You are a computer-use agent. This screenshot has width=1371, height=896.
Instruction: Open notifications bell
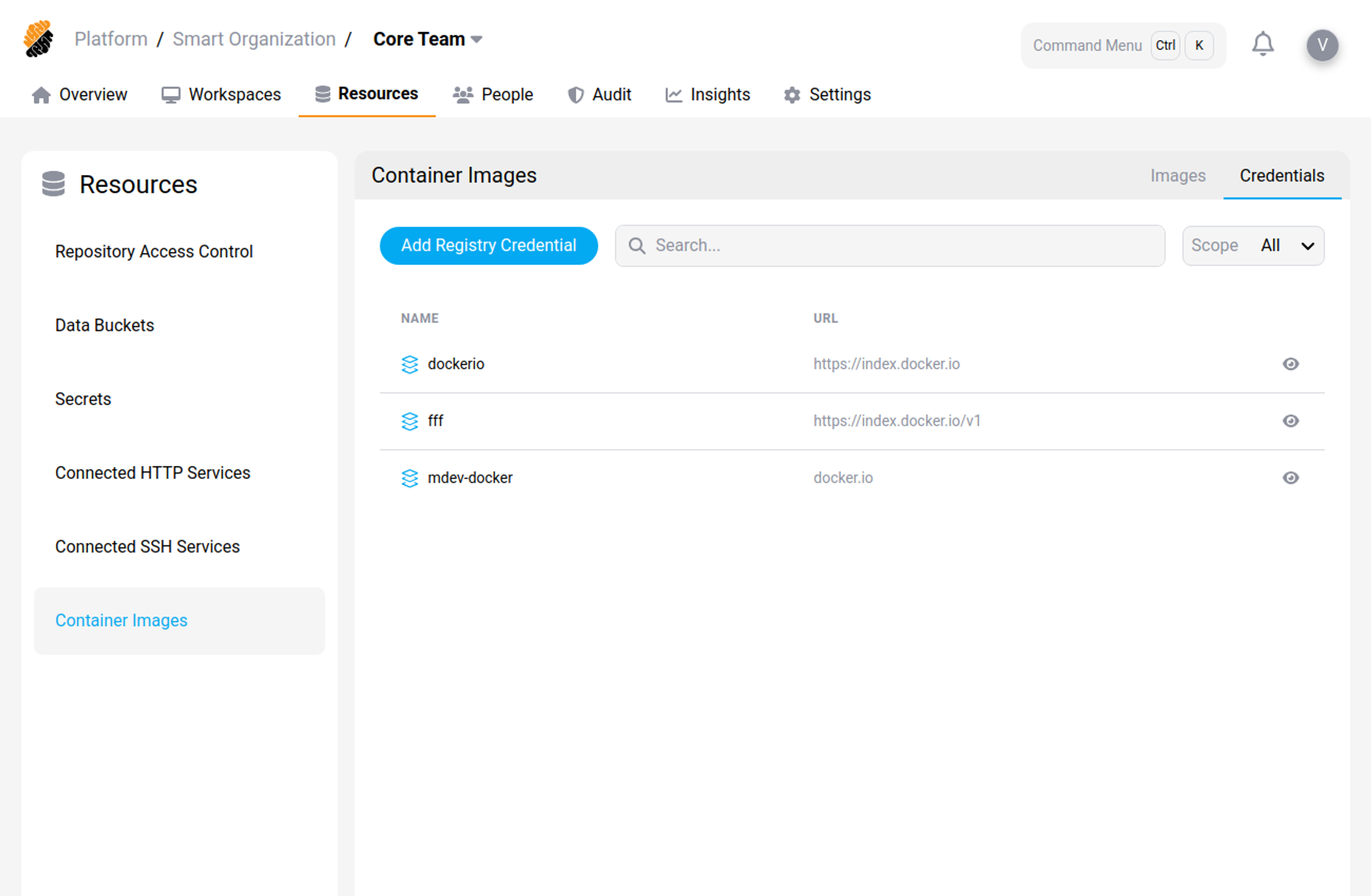pyautogui.click(x=1262, y=44)
